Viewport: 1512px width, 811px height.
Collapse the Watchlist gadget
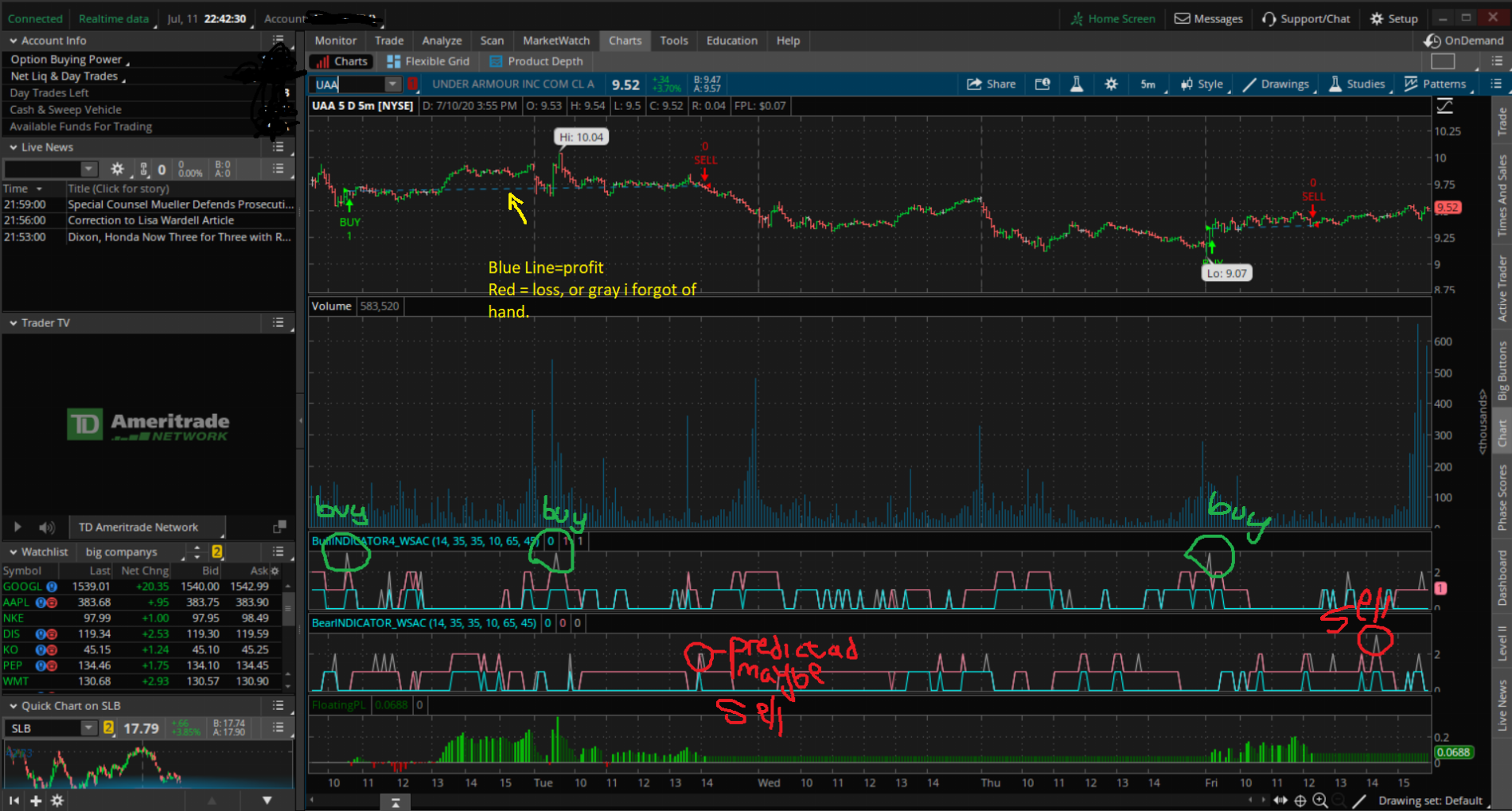coord(14,552)
